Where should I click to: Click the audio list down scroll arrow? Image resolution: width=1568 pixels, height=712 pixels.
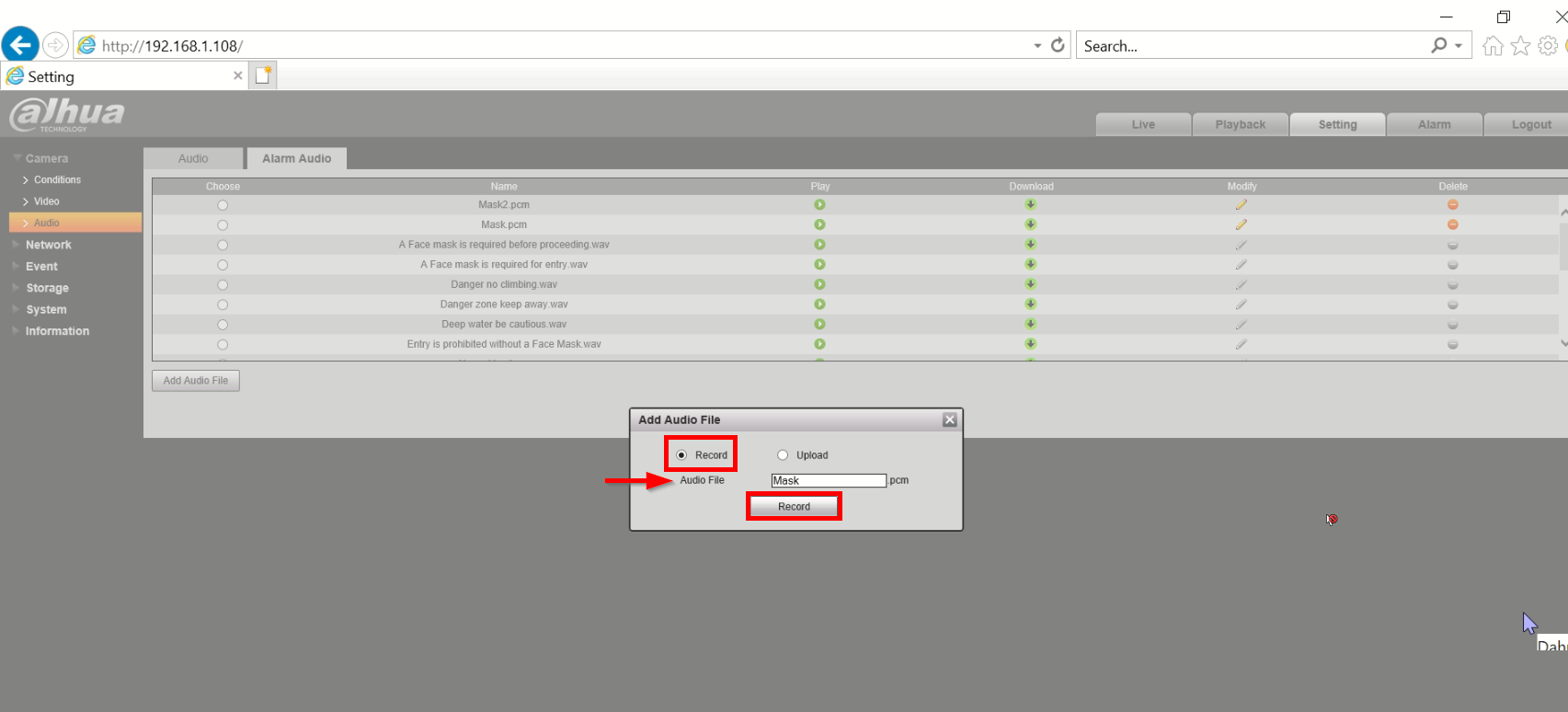pyautogui.click(x=1563, y=343)
